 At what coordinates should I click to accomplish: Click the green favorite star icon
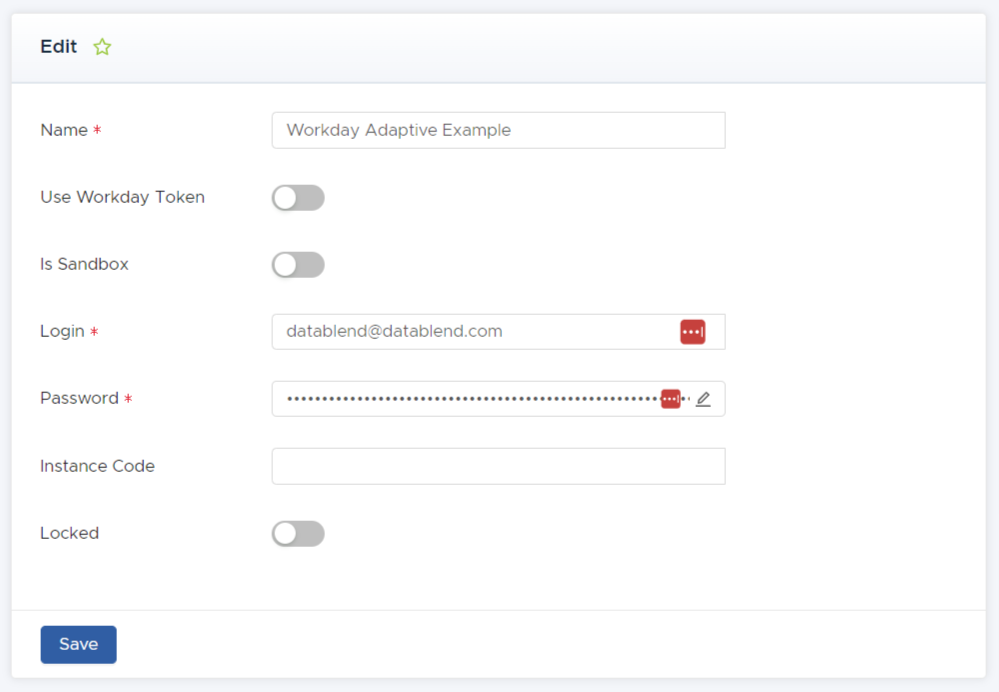click(x=102, y=47)
